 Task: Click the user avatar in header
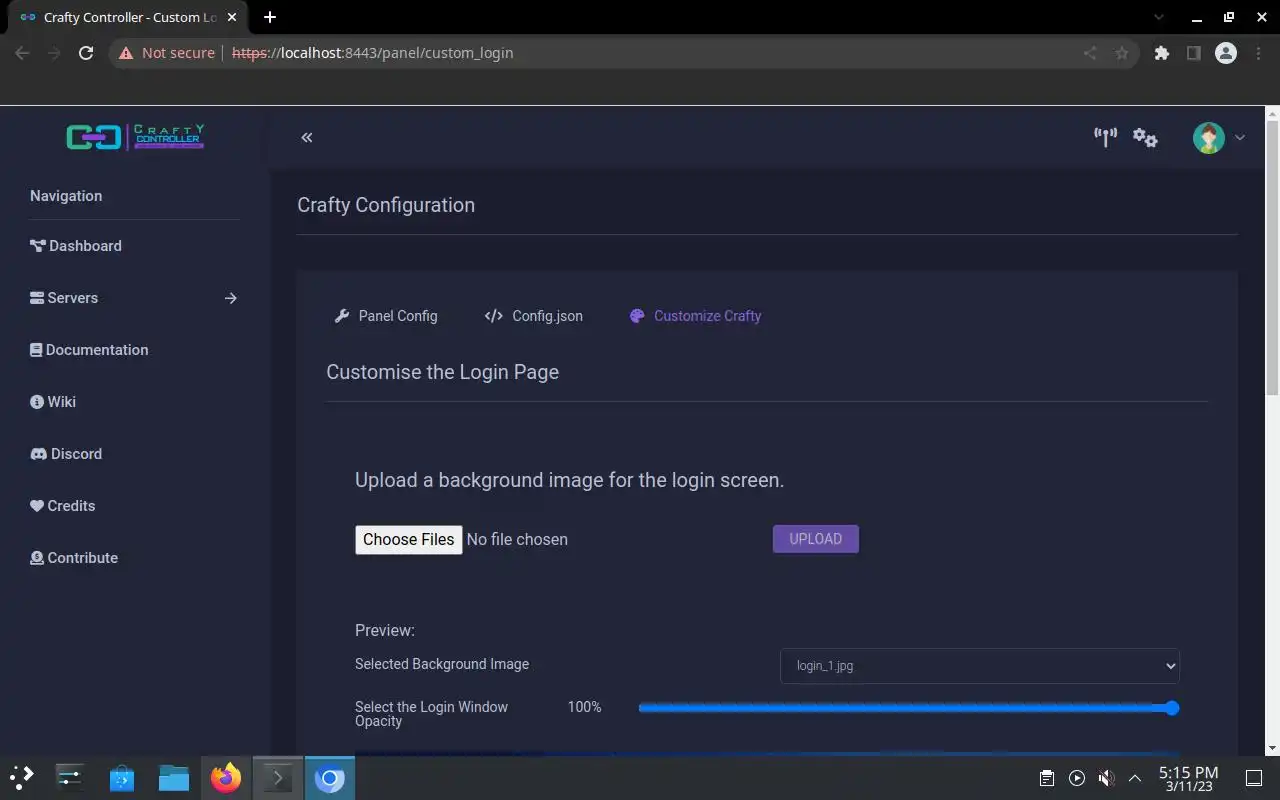(1209, 137)
